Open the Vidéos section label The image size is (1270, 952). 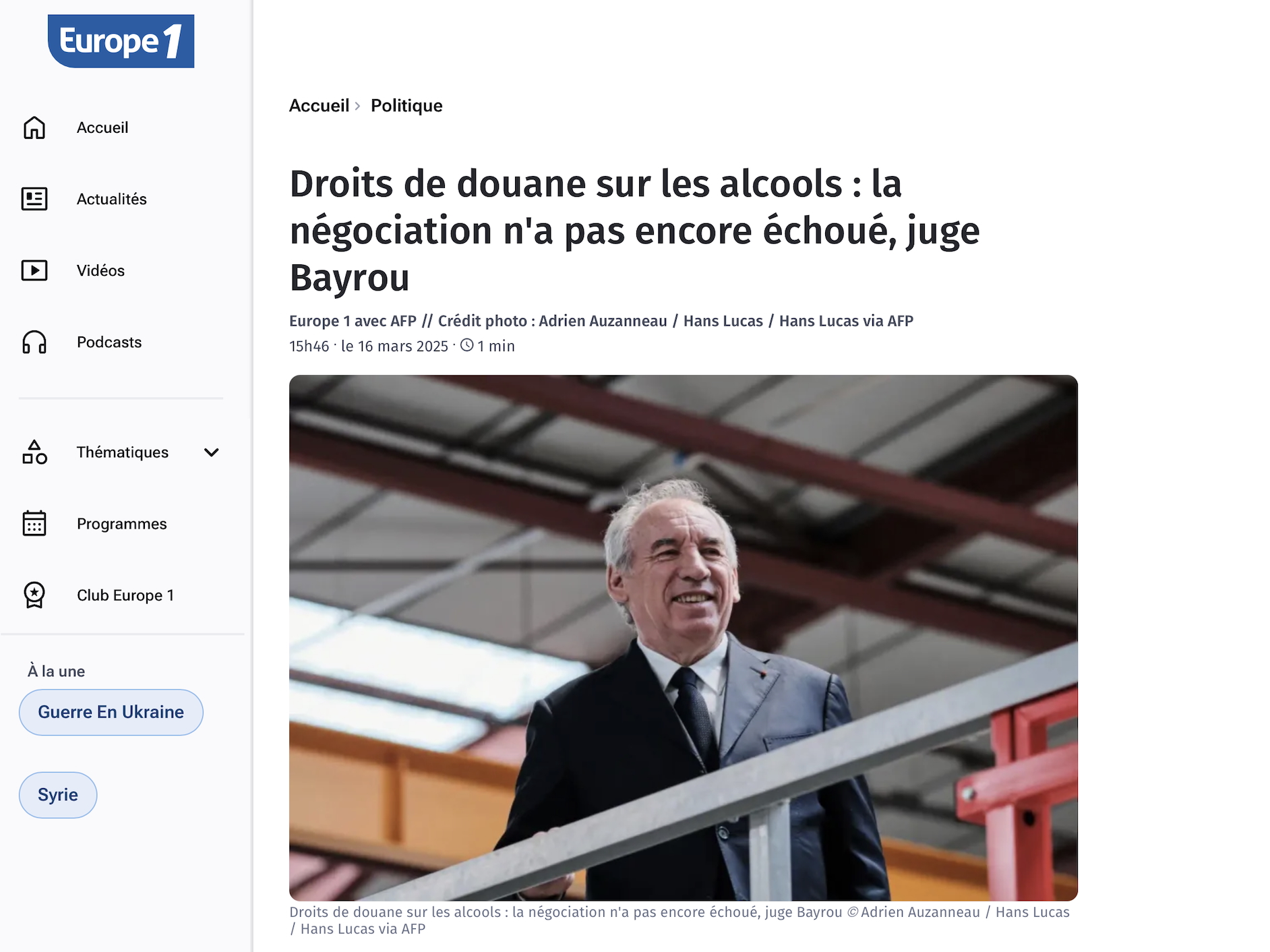(x=100, y=270)
